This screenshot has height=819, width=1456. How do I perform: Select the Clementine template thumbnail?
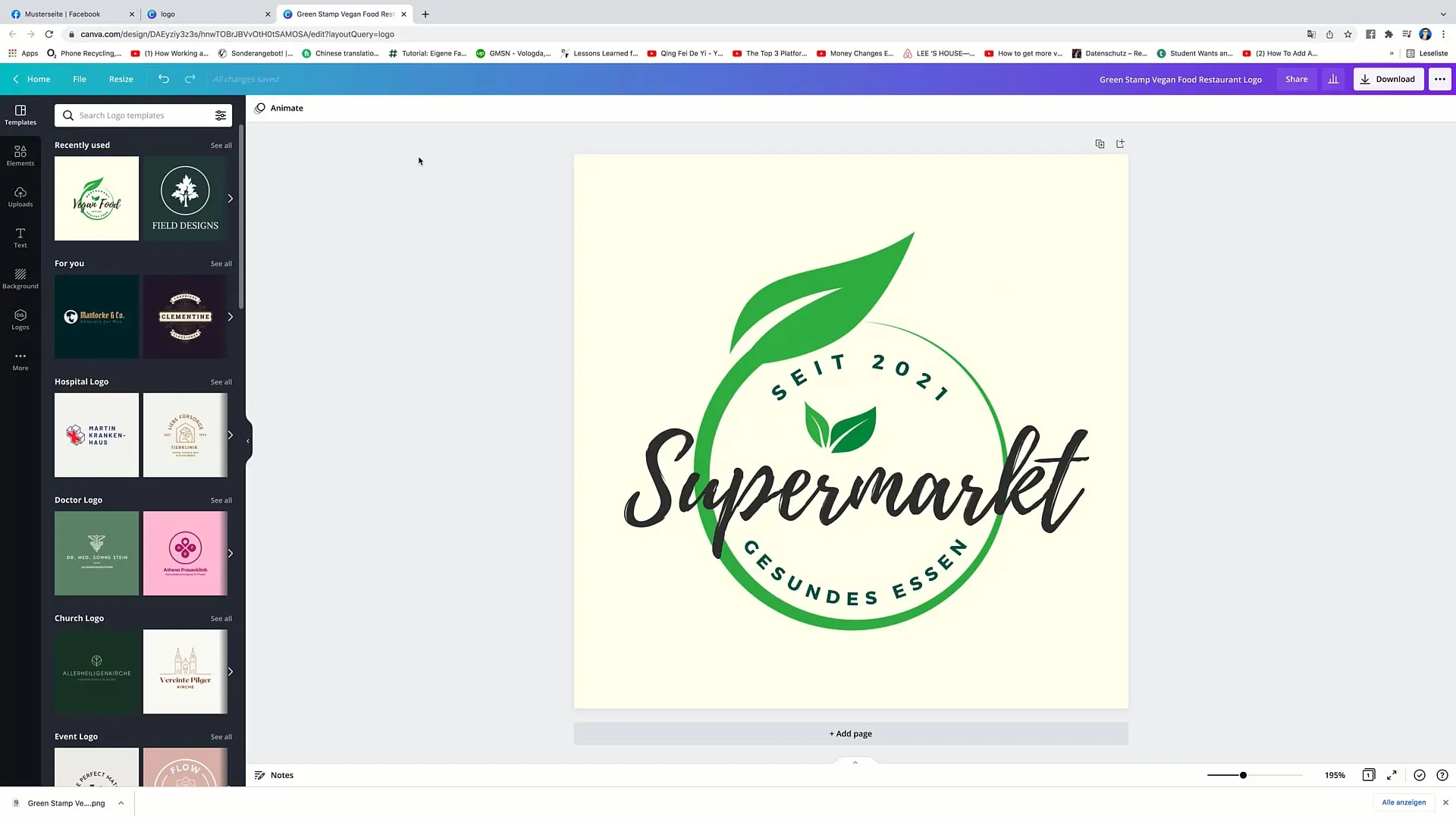[185, 317]
